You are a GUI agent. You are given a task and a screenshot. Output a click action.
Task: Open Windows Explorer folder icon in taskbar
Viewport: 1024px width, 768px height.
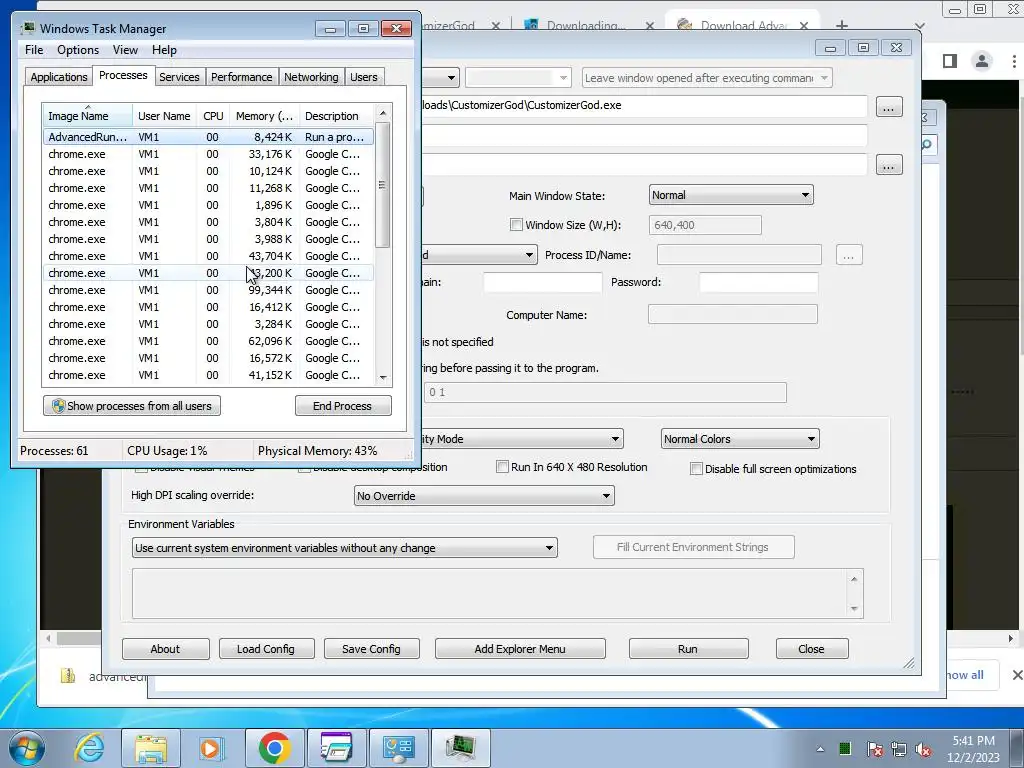click(x=151, y=748)
